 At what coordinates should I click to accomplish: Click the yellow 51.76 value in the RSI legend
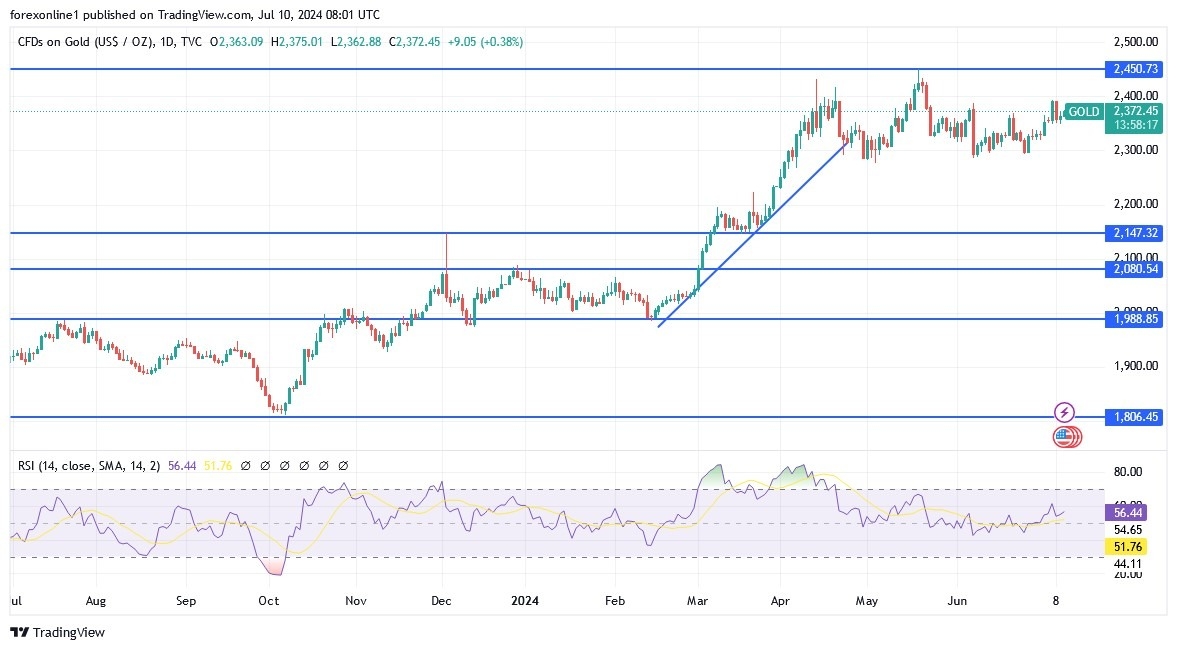218,466
